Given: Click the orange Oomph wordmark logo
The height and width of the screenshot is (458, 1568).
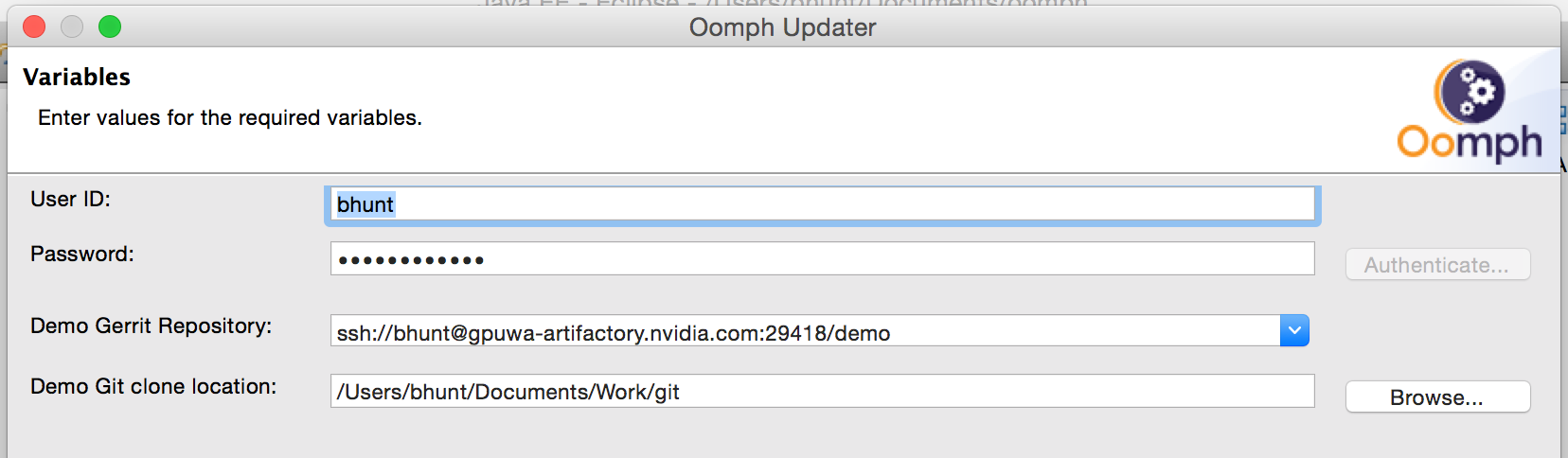Looking at the screenshot, I should 1470,143.
